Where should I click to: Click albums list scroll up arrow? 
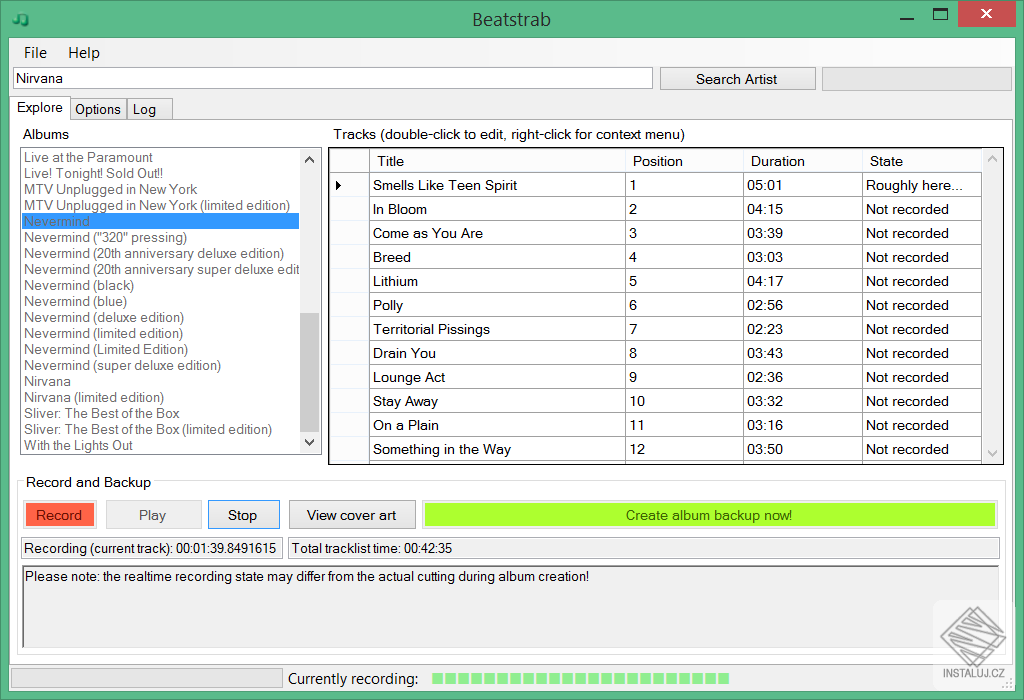[310, 159]
